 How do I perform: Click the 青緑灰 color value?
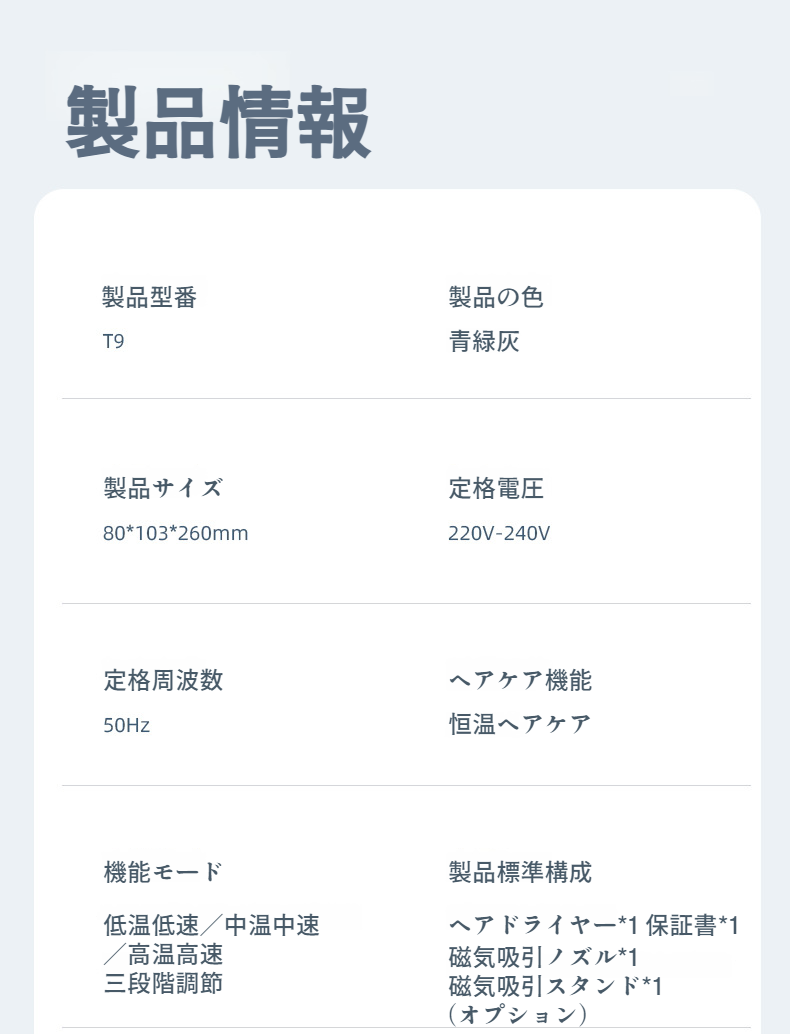(484, 342)
